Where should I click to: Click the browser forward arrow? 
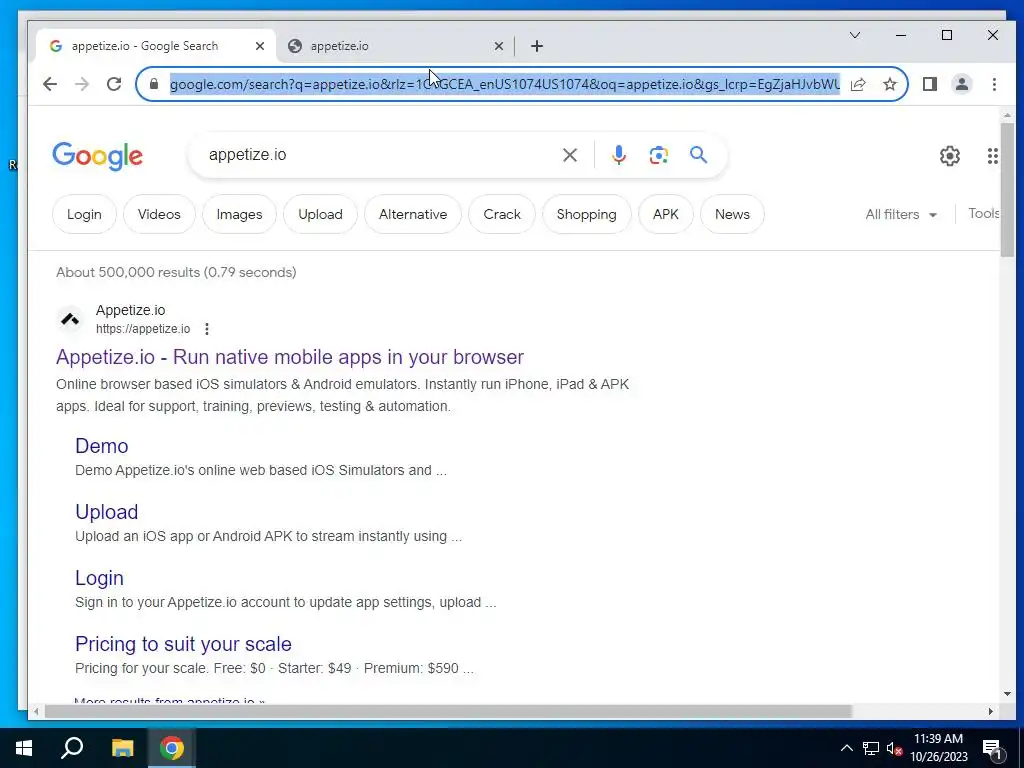[82, 84]
